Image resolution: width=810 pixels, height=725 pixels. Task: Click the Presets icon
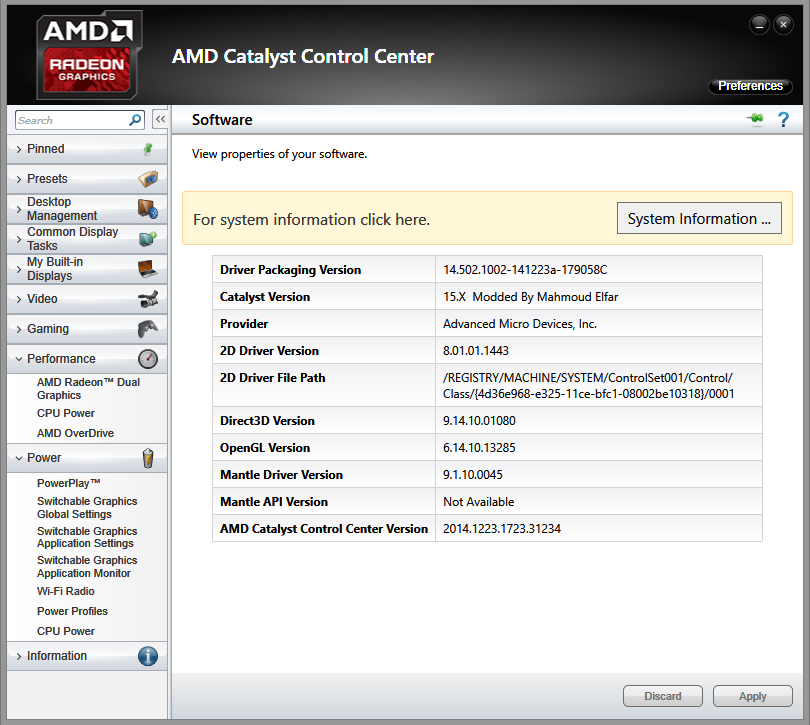pos(148,179)
